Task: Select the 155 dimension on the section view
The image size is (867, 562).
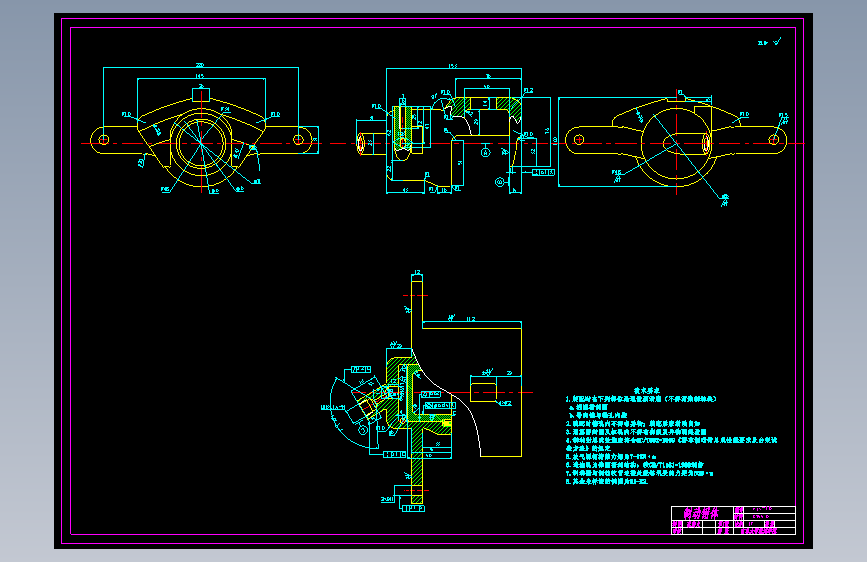Action: [453, 66]
